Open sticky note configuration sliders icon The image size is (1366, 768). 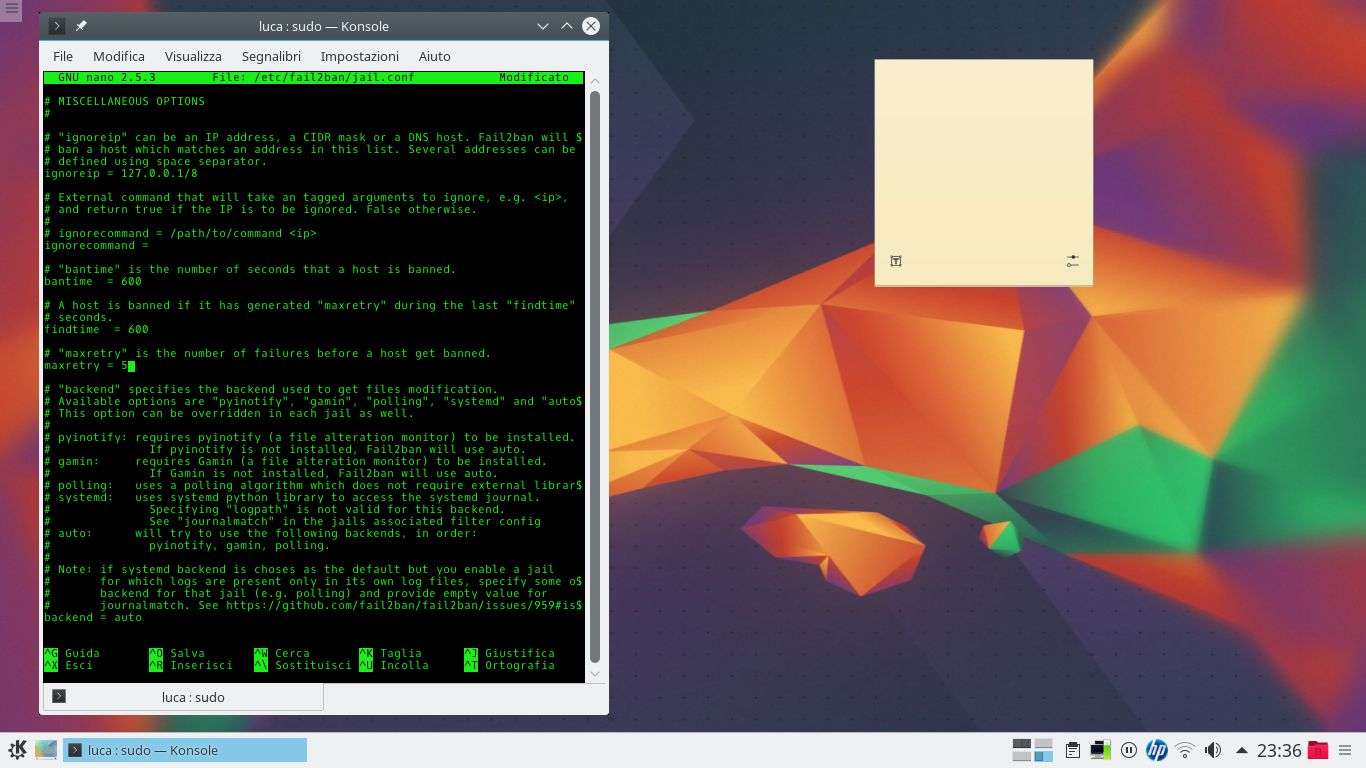click(1072, 261)
